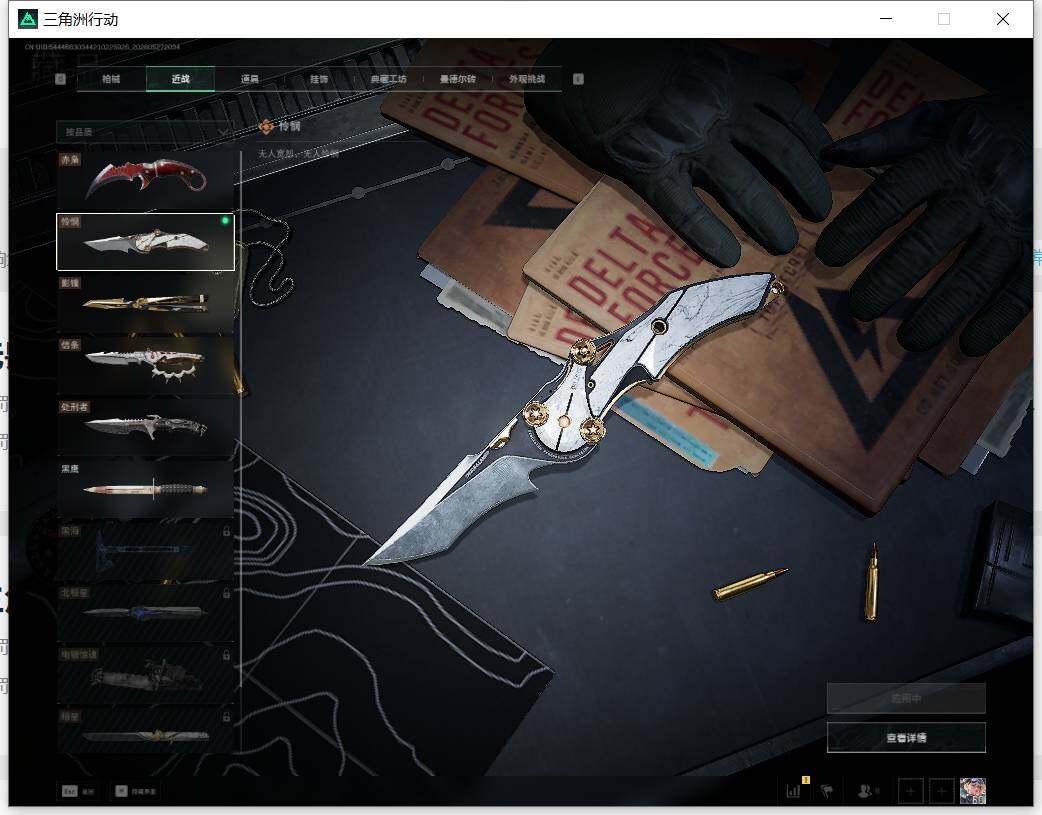Click the hide-interface key hint button
Viewport: 1042px width, 815px height.
(136, 791)
